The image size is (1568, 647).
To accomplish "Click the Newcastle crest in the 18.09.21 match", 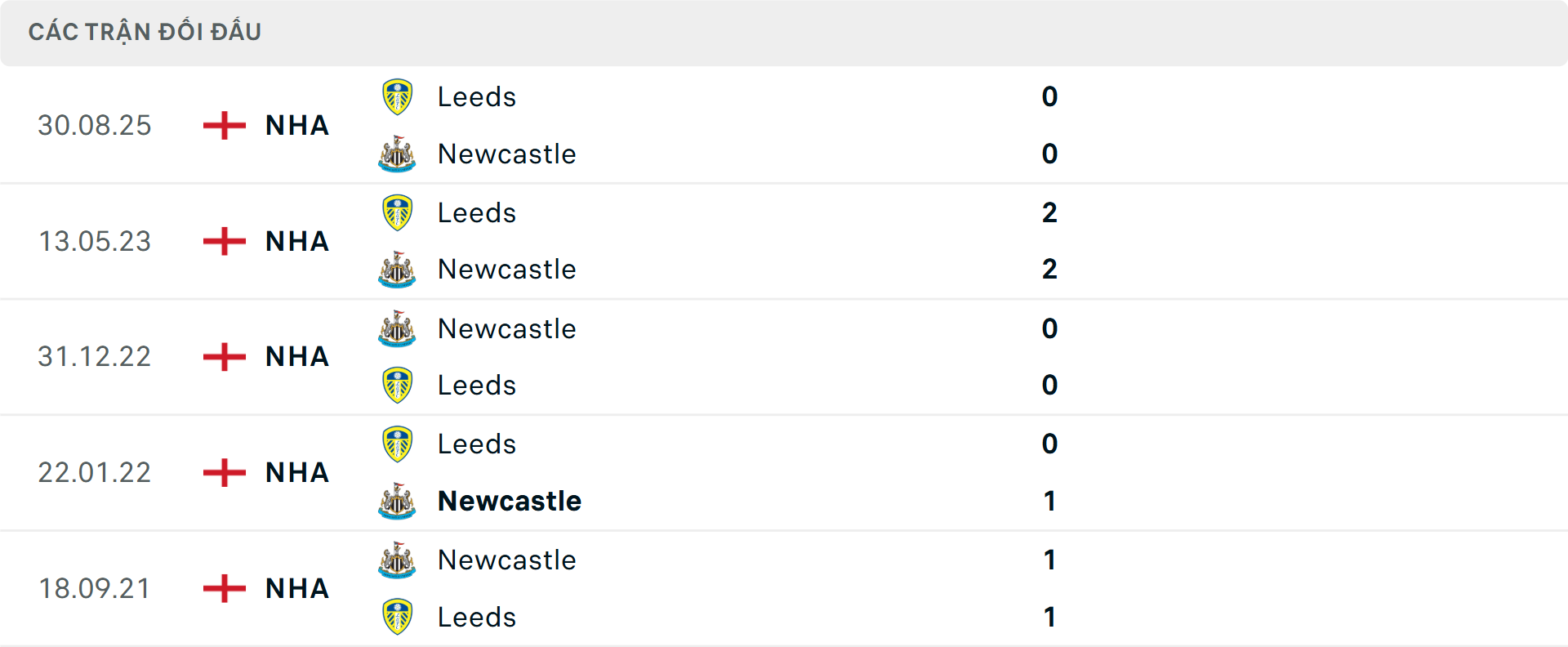I will point(397,560).
